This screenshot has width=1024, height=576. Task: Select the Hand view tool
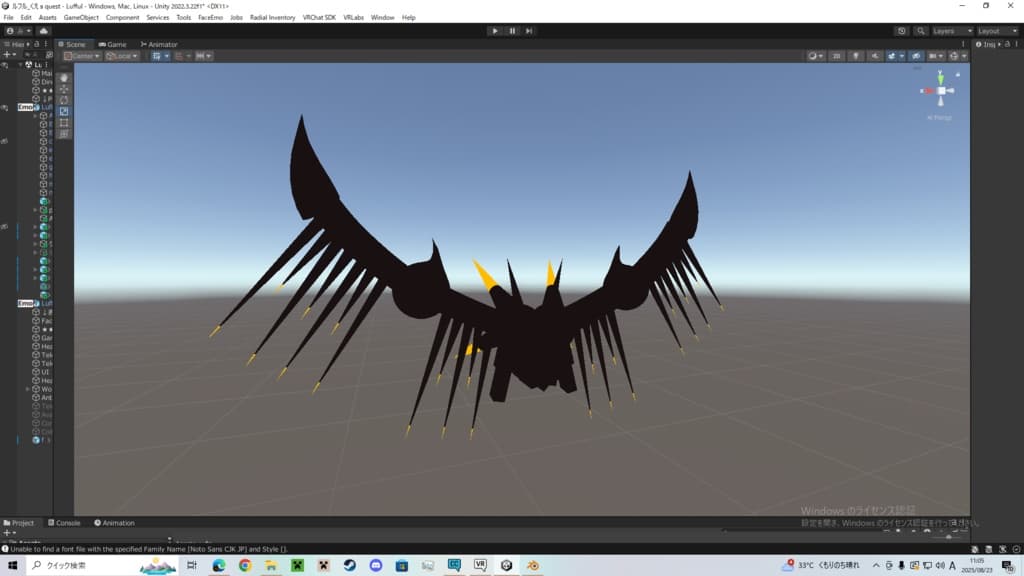click(x=64, y=77)
